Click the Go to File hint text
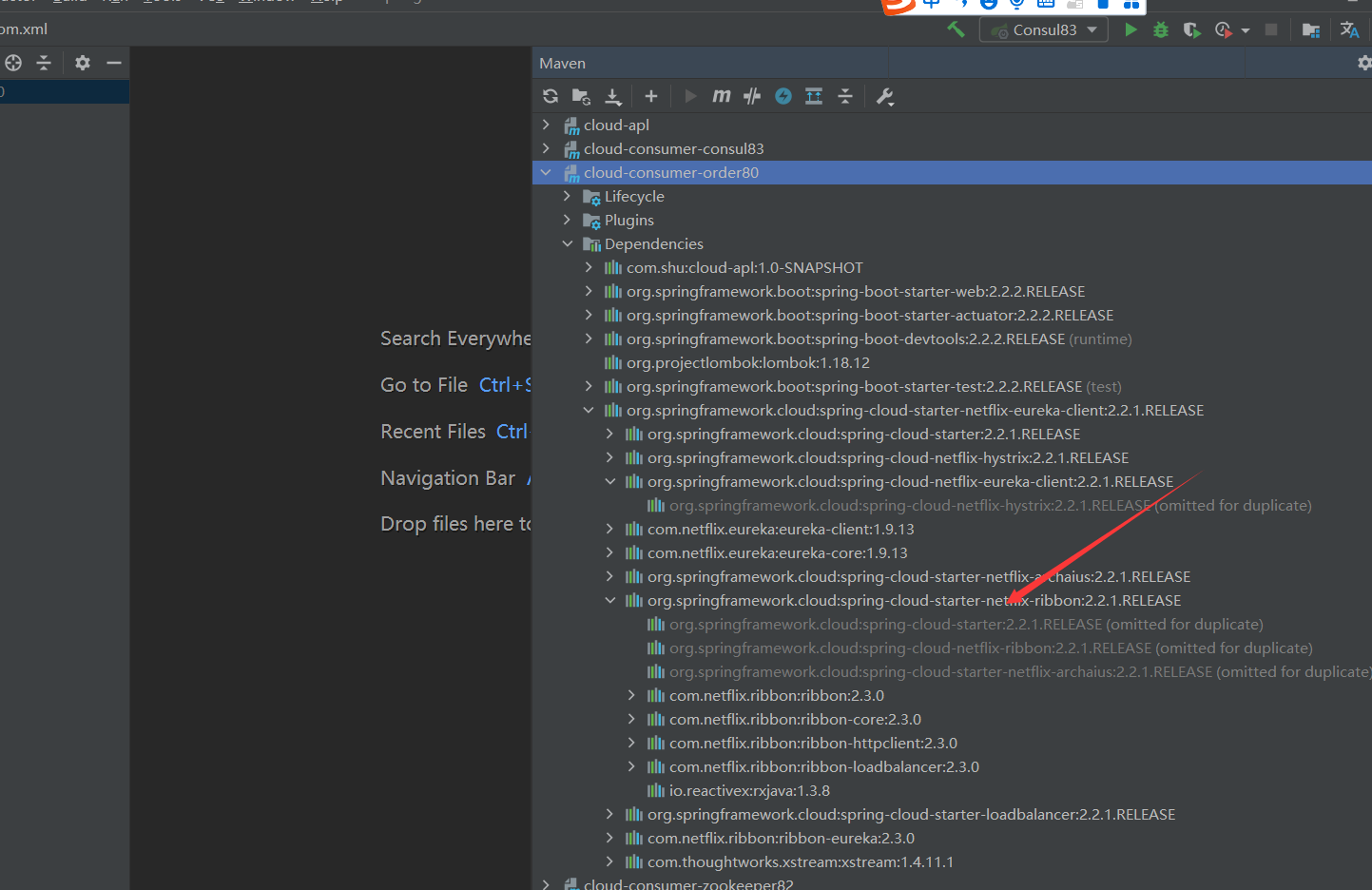This screenshot has width=1372, height=890. (x=424, y=384)
